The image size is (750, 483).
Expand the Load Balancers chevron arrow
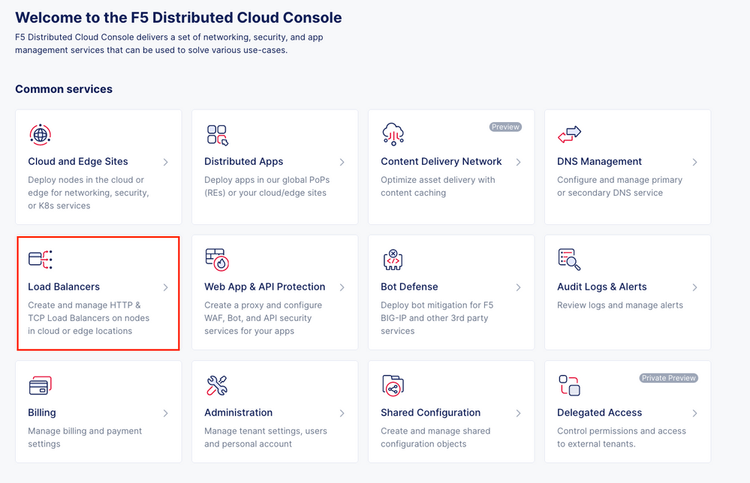(x=165, y=288)
